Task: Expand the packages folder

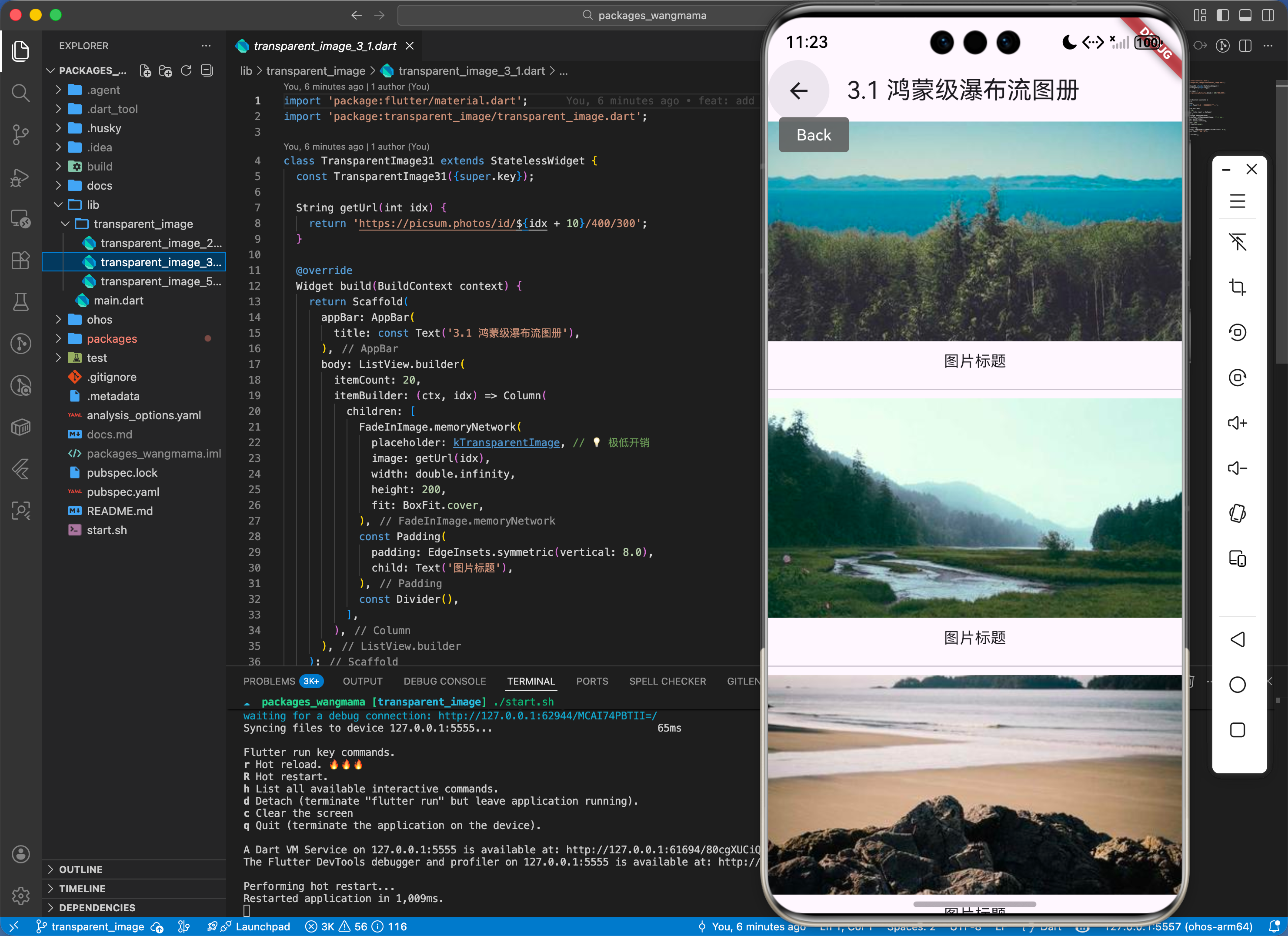Action: (x=112, y=338)
